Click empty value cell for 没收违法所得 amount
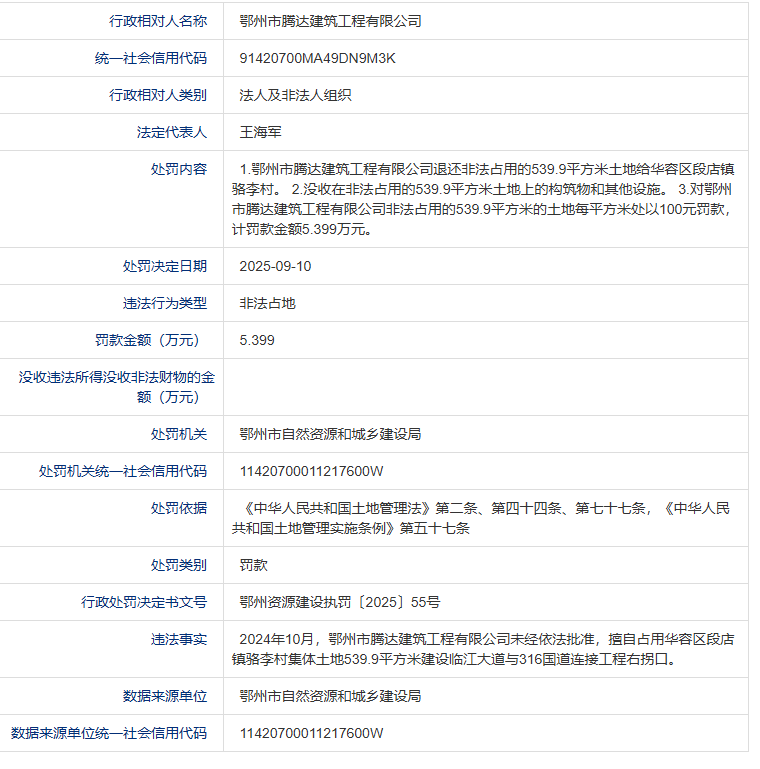The image size is (760, 769). 484,387
